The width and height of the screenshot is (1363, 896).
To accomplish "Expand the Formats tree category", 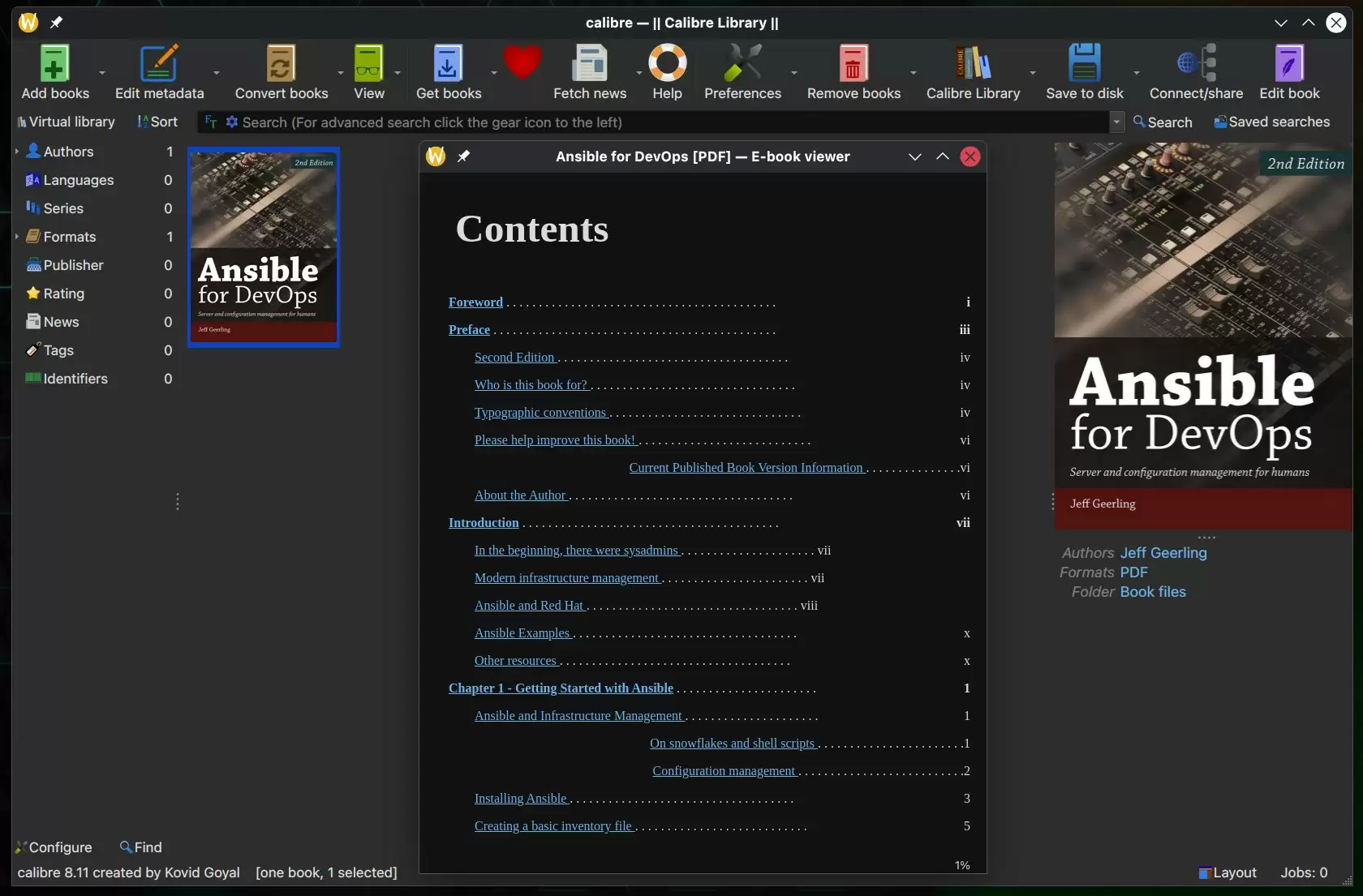I will (16, 237).
